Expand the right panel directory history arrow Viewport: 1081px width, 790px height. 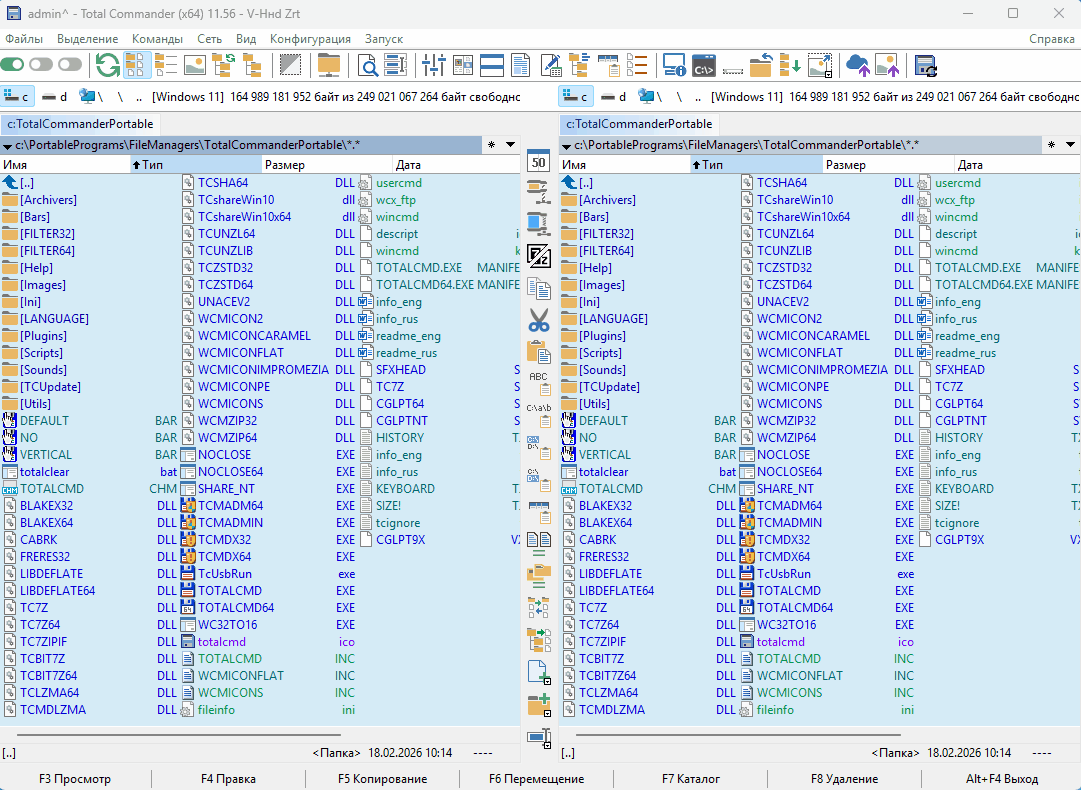(1069, 145)
